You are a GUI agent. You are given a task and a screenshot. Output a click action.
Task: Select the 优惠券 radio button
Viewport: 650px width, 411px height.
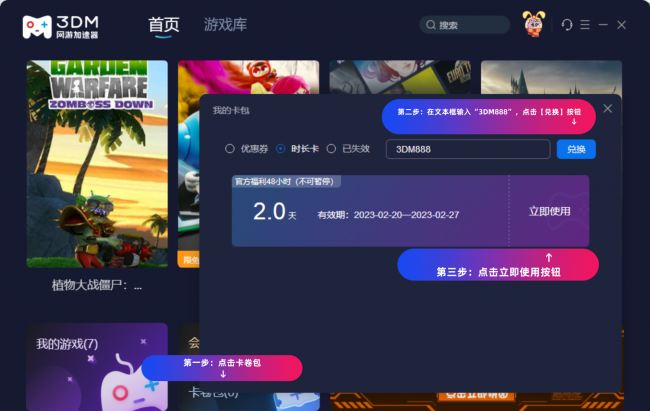tap(230, 148)
